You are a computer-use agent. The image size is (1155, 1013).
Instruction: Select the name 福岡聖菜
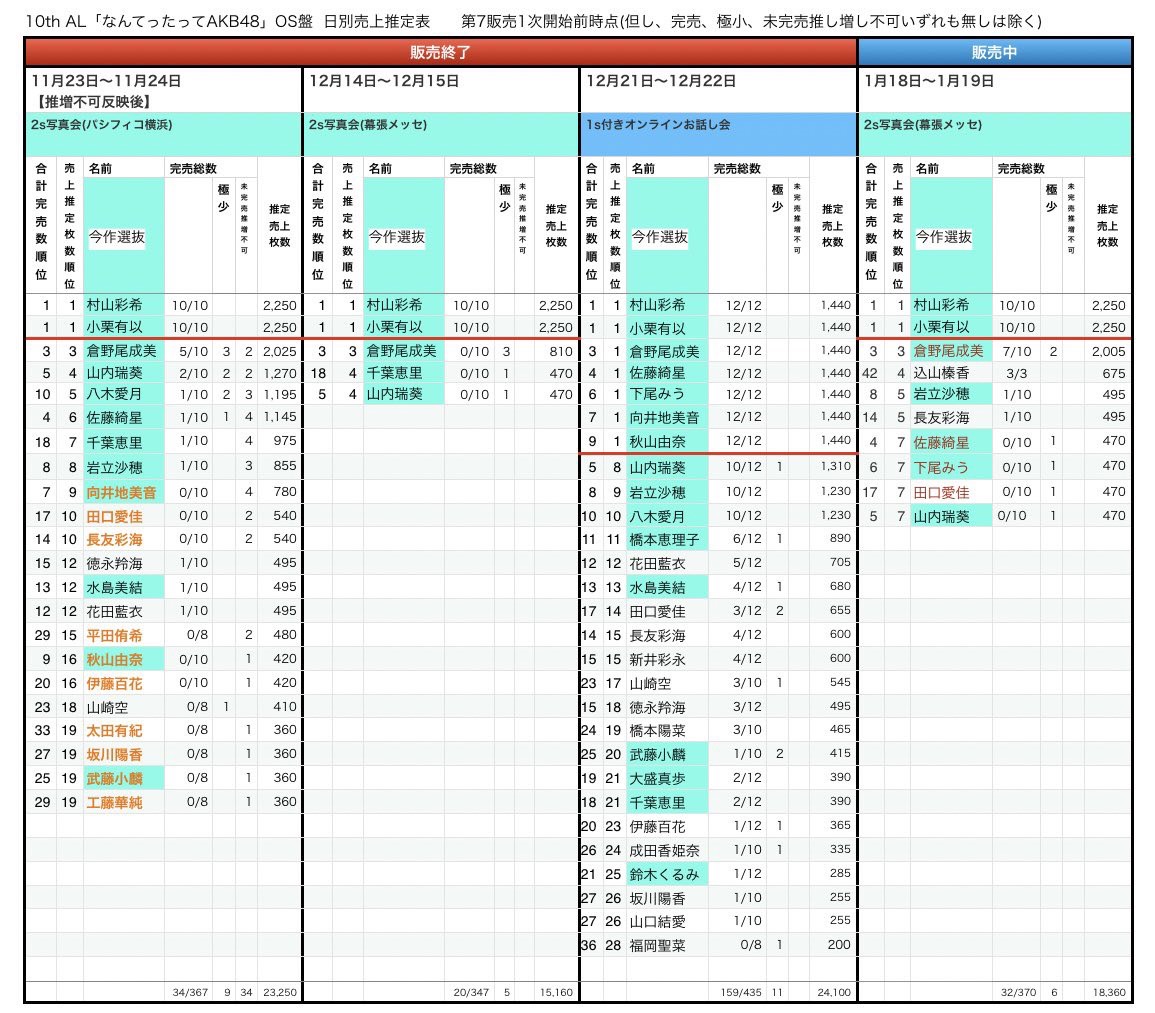(x=657, y=946)
